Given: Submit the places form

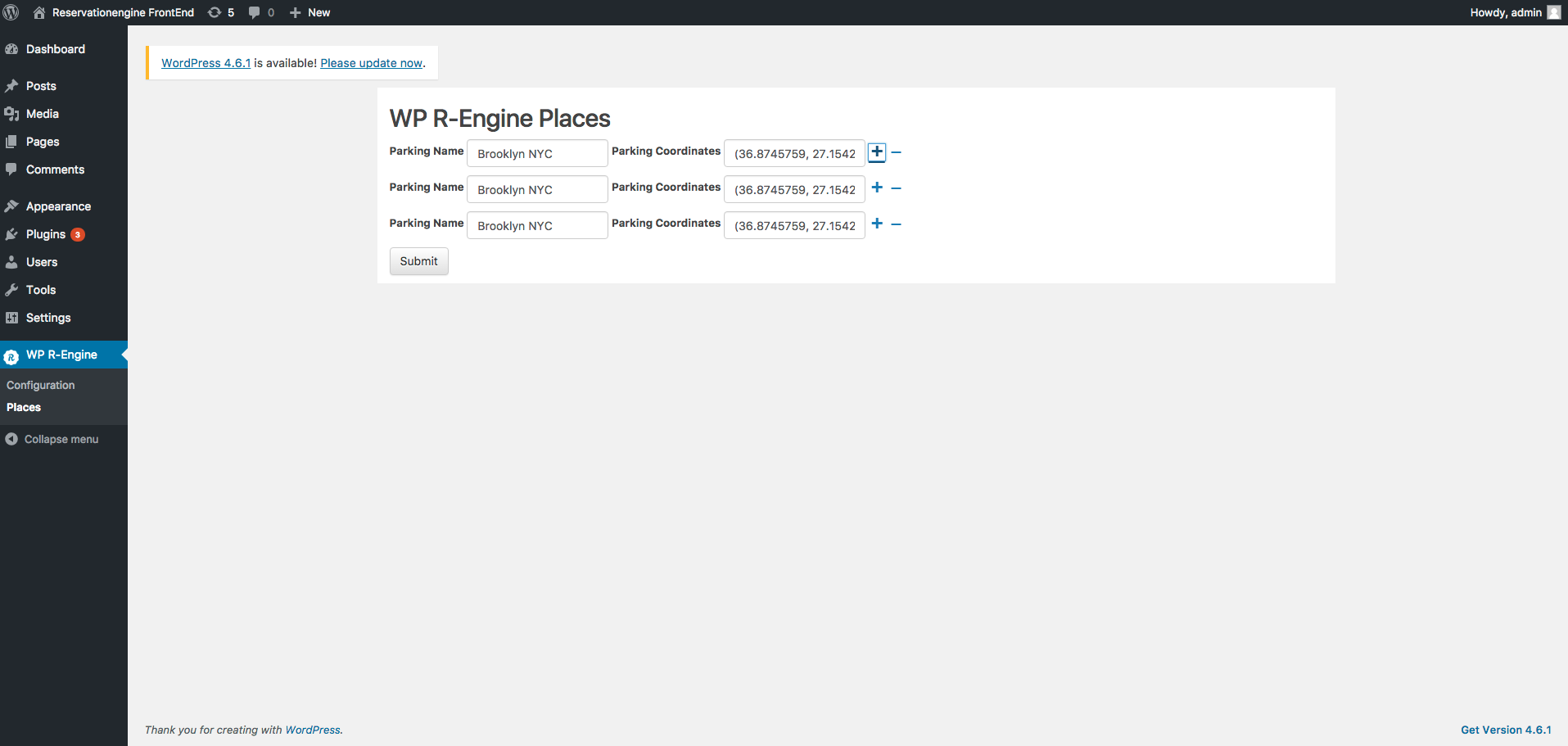Looking at the screenshot, I should pyautogui.click(x=419, y=261).
